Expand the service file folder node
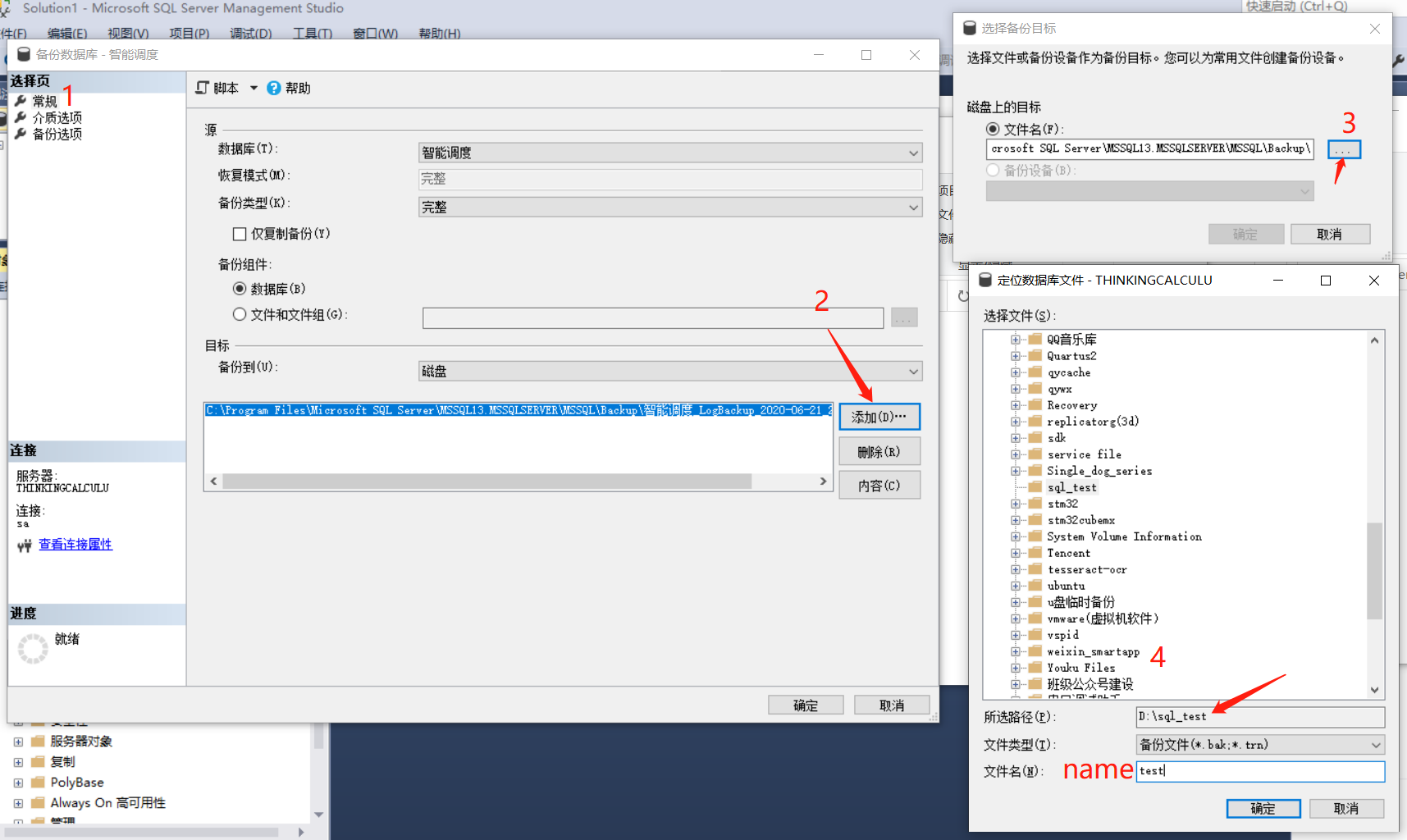The width and height of the screenshot is (1407, 840). tap(1016, 454)
